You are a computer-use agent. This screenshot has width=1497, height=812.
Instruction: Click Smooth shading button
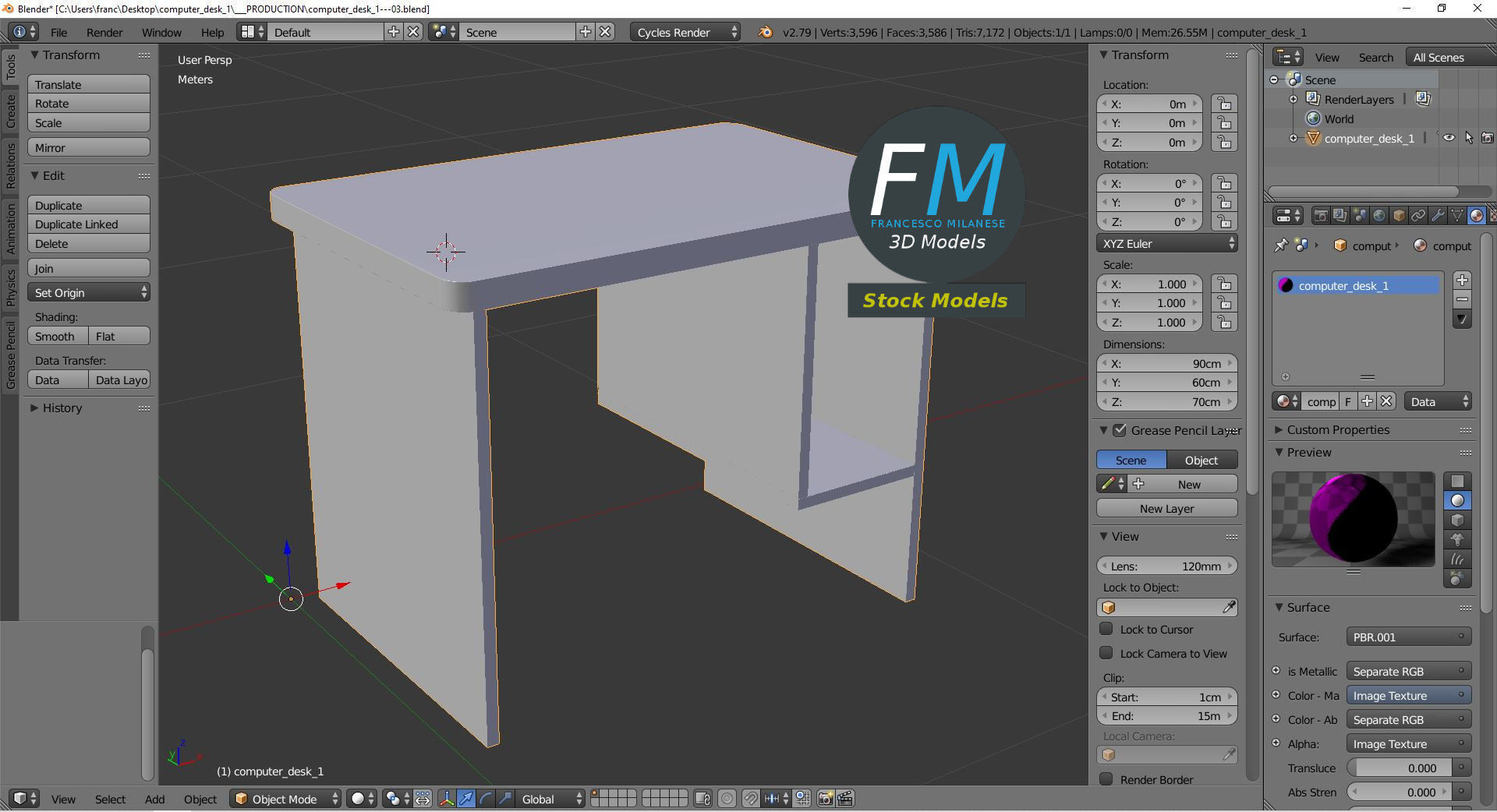58,336
